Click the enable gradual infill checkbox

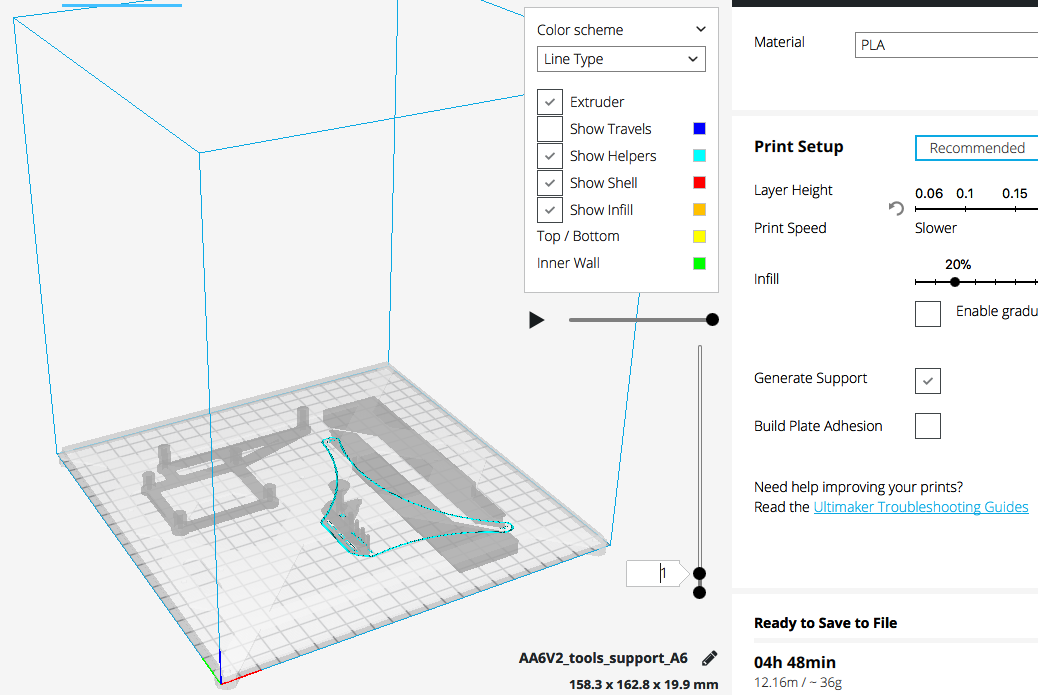click(x=928, y=313)
